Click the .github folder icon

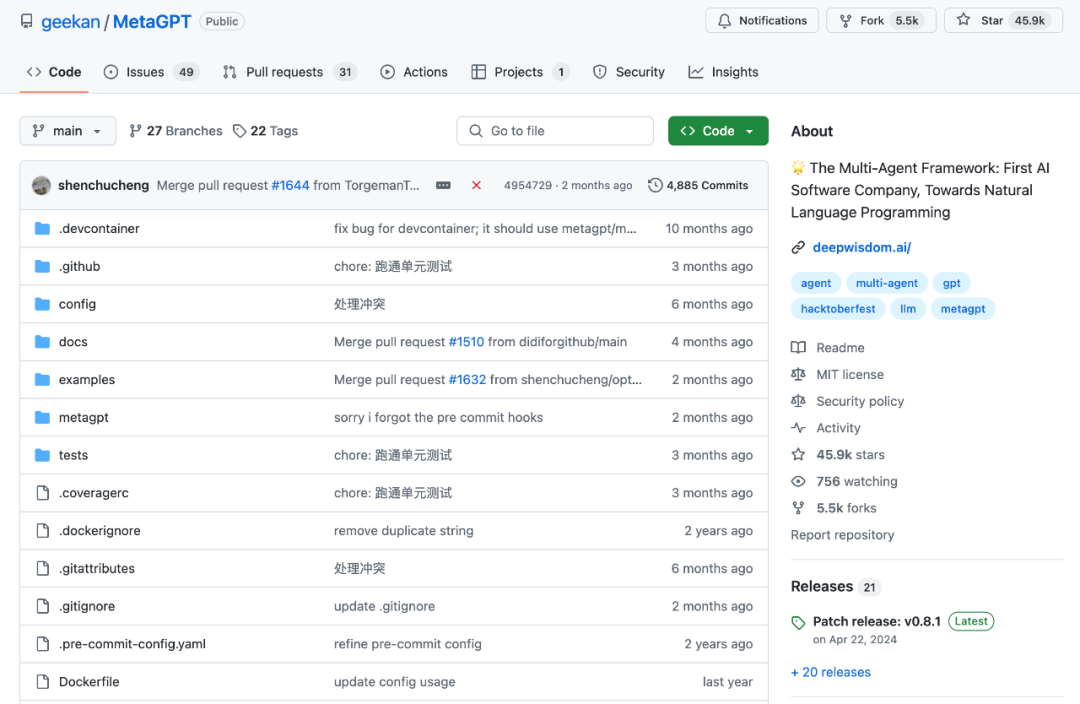tap(43, 266)
